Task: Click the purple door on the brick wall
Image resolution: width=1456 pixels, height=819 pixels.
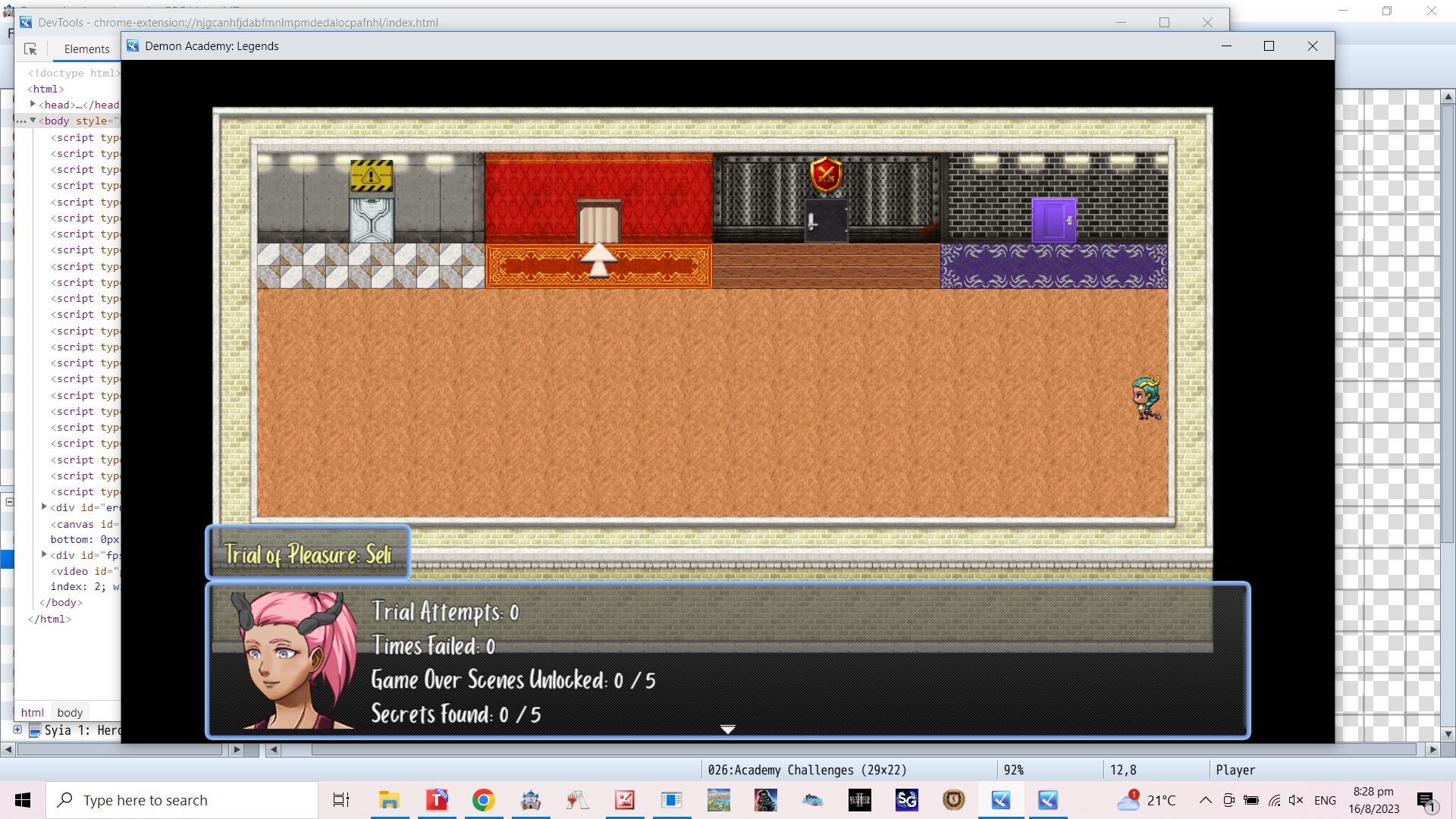Action: pos(1054,221)
